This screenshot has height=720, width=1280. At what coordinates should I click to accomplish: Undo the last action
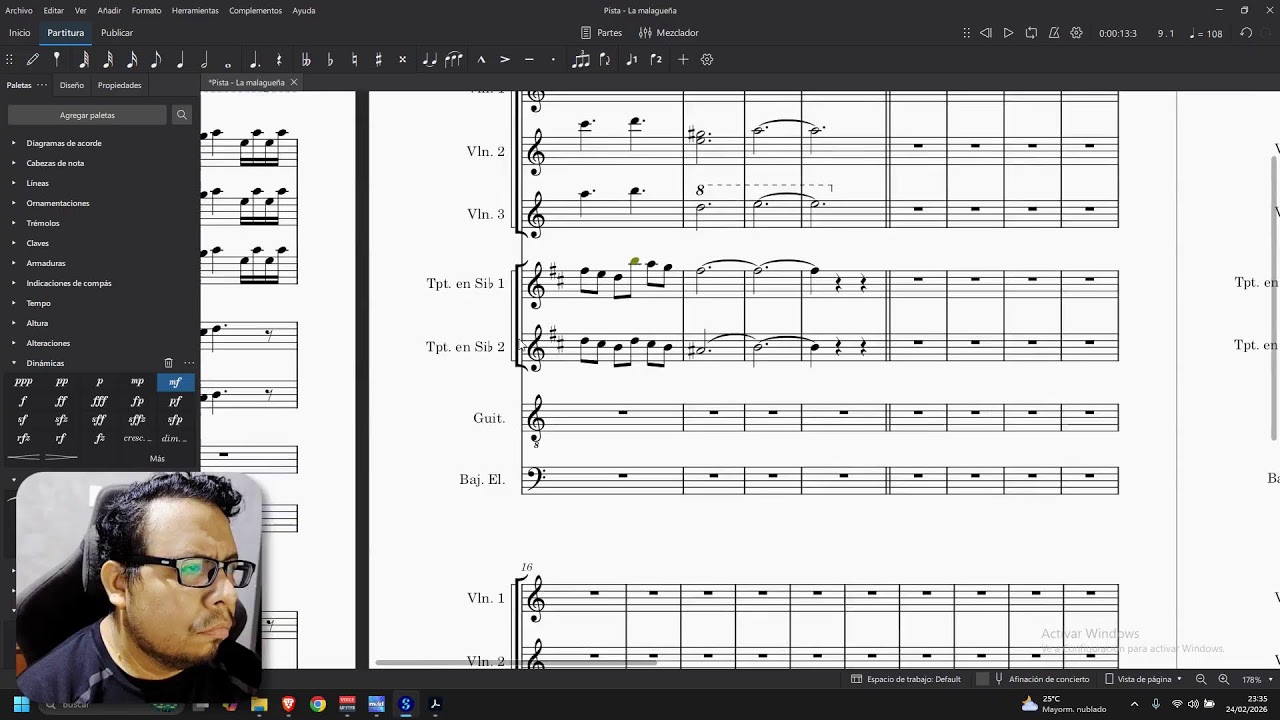pyautogui.click(x=1246, y=33)
